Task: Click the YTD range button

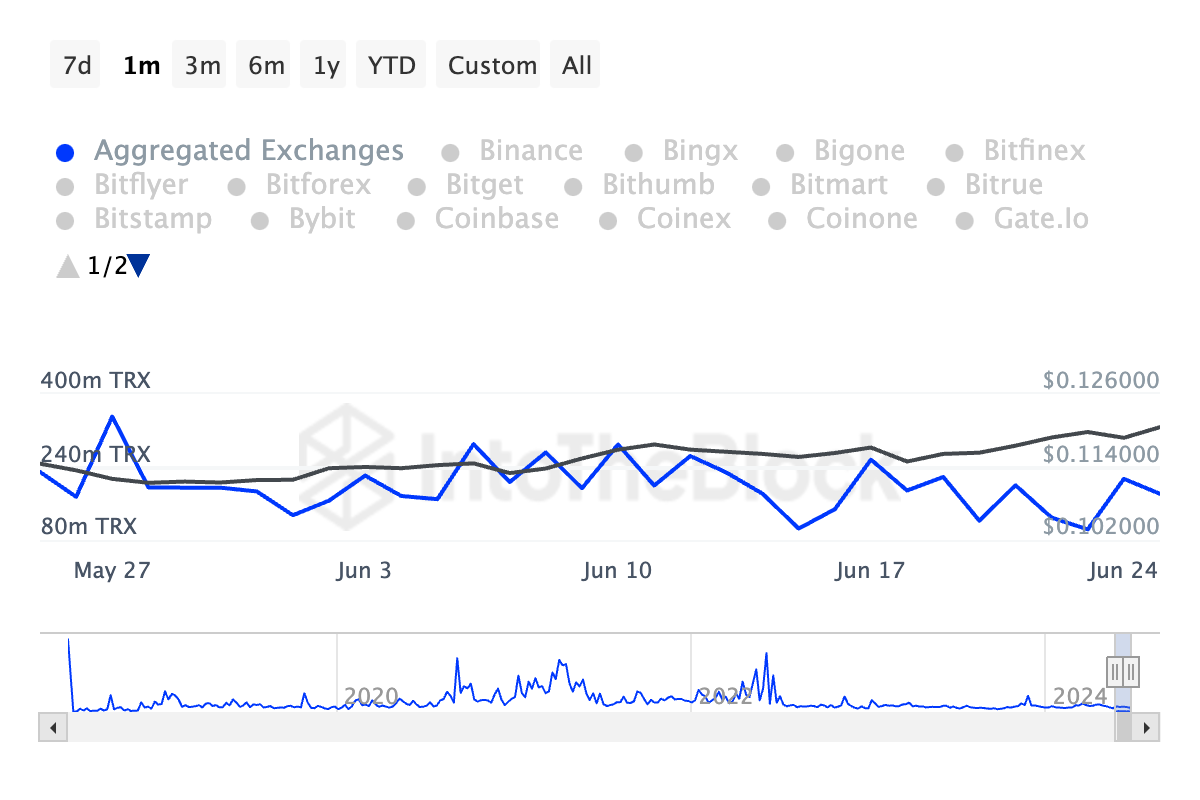Action: (391, 66)
